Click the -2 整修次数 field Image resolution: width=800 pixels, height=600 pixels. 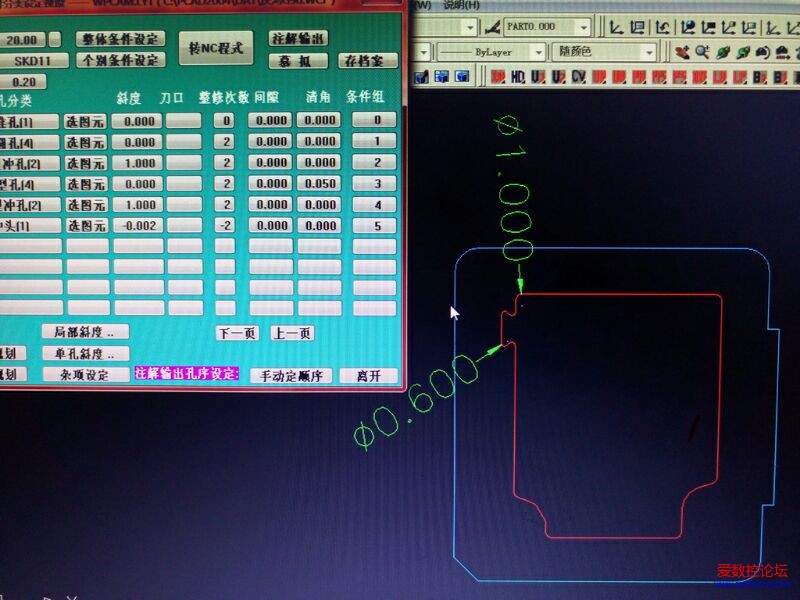(225, 226)
